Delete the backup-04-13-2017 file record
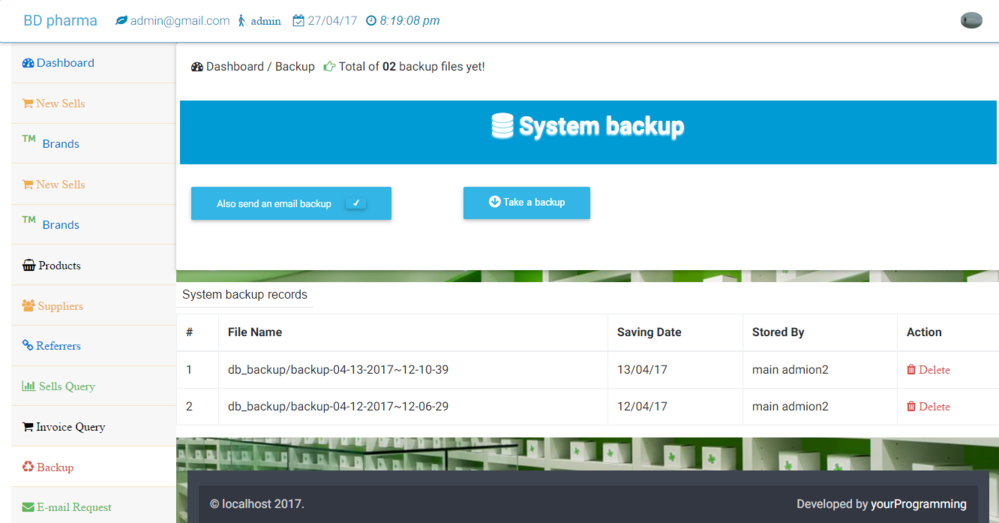This screenshot has height=523, width=999. coord(928,370)
